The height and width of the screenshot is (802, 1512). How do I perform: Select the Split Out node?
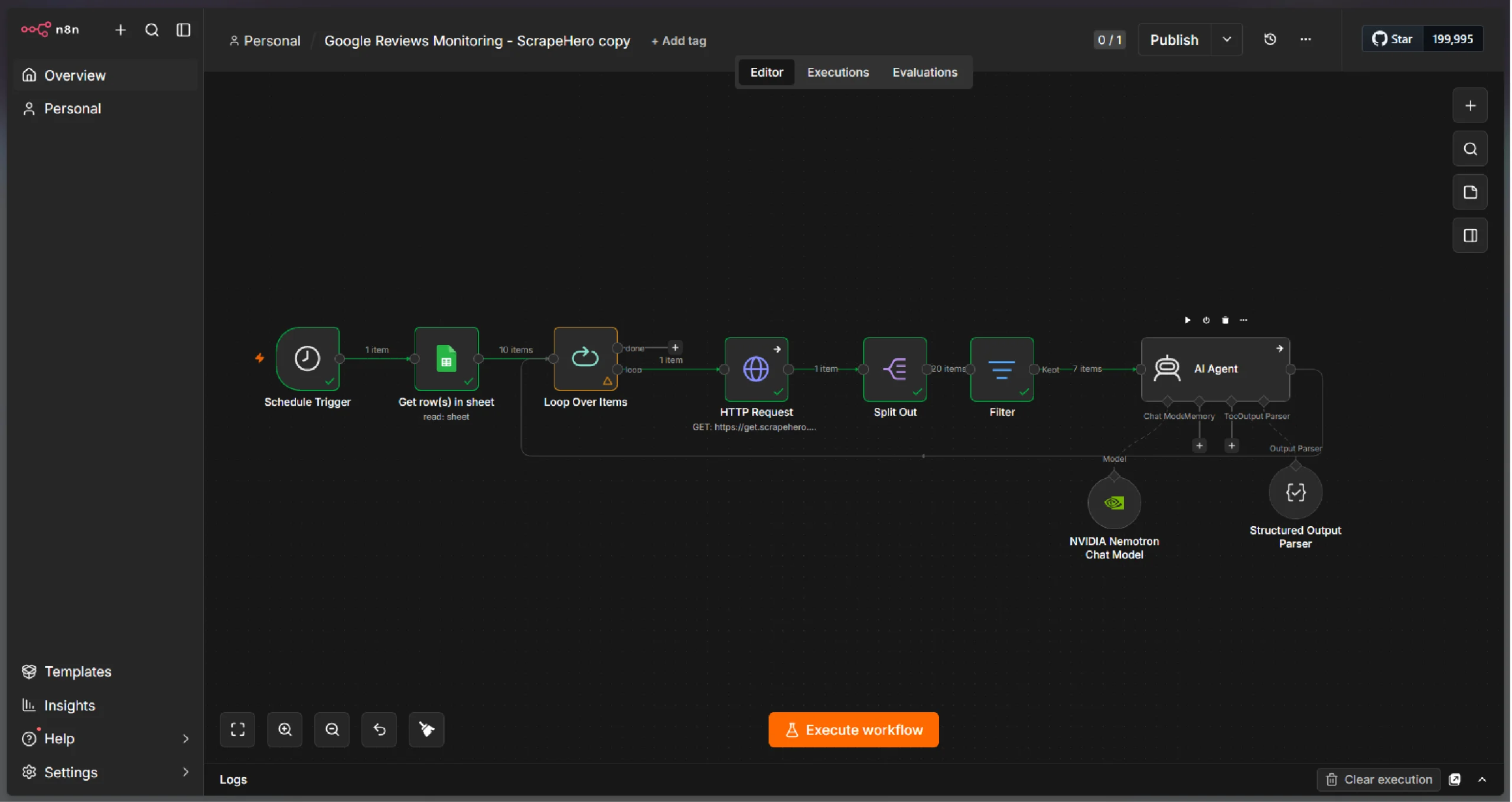pyautogui.click(x=895, y=369)
